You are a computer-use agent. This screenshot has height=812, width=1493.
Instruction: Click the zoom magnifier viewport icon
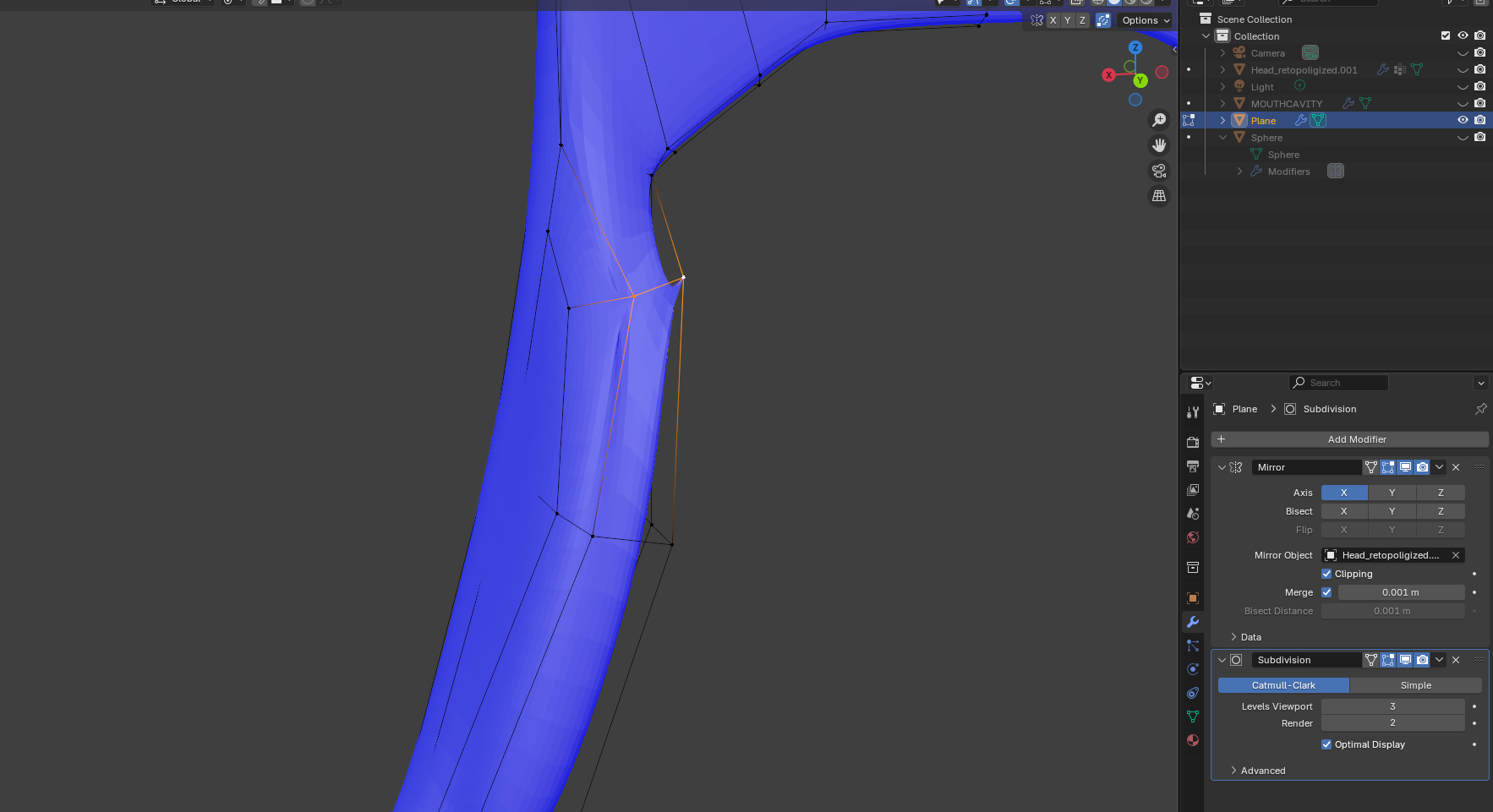click(1159, 120)
